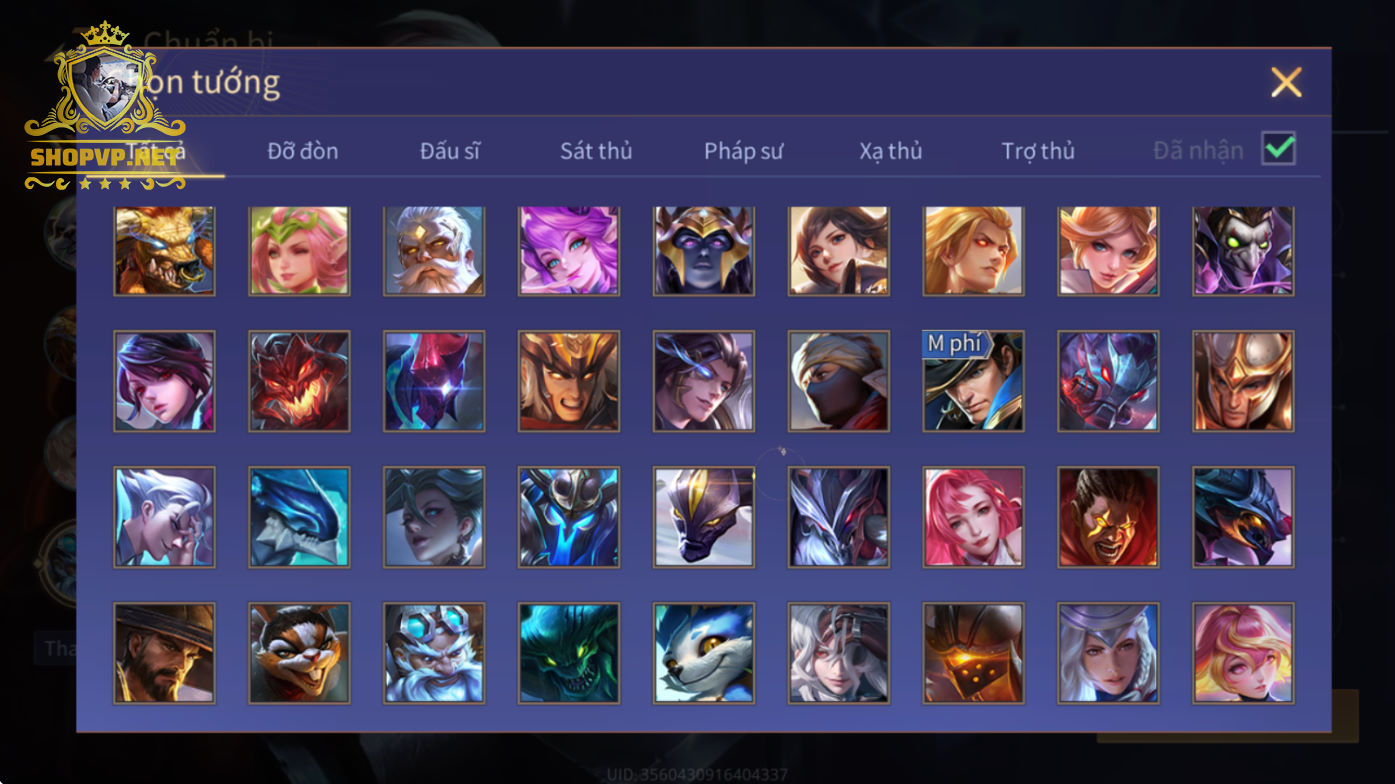Show the Sát thủ heroes tab
The height and width of the screenshot is (784, 1395).
596,151
